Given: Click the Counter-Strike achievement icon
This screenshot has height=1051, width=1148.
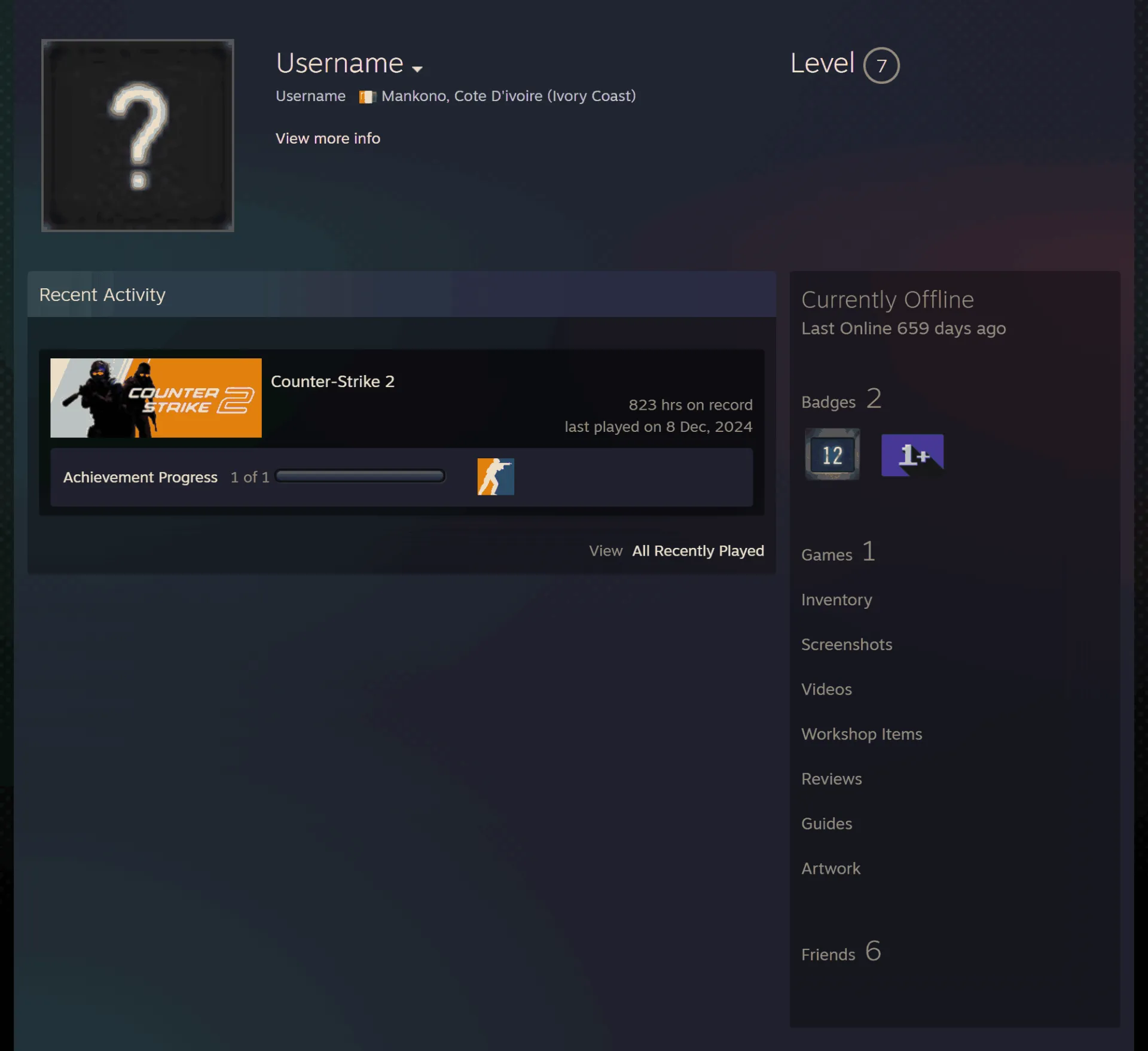Looking at the screenshot, I should [496, 477].
